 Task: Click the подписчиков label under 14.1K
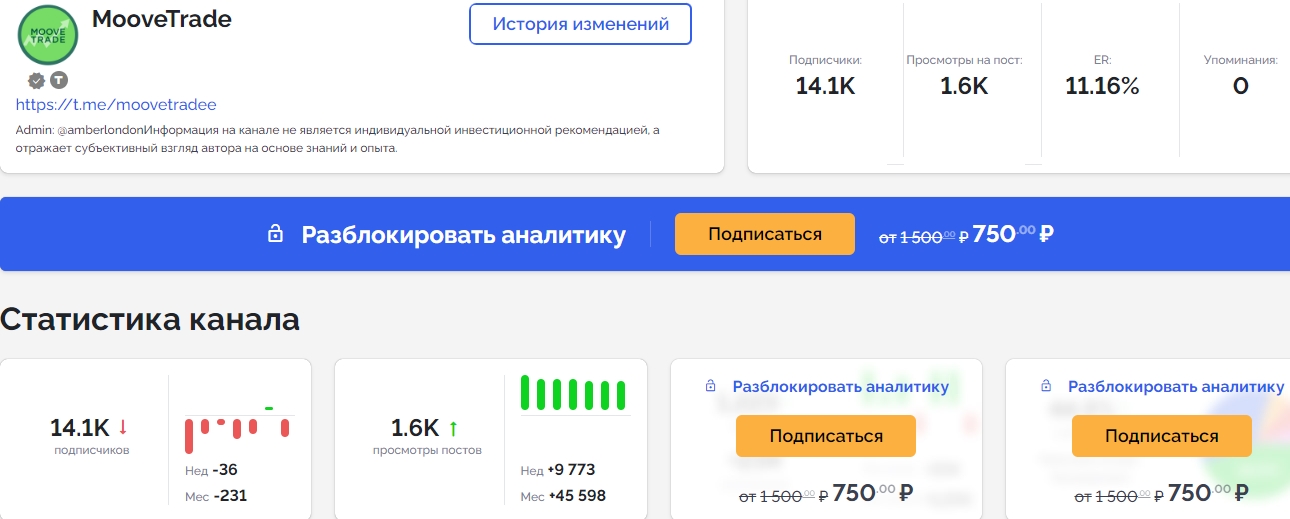(x=92, y=450)
